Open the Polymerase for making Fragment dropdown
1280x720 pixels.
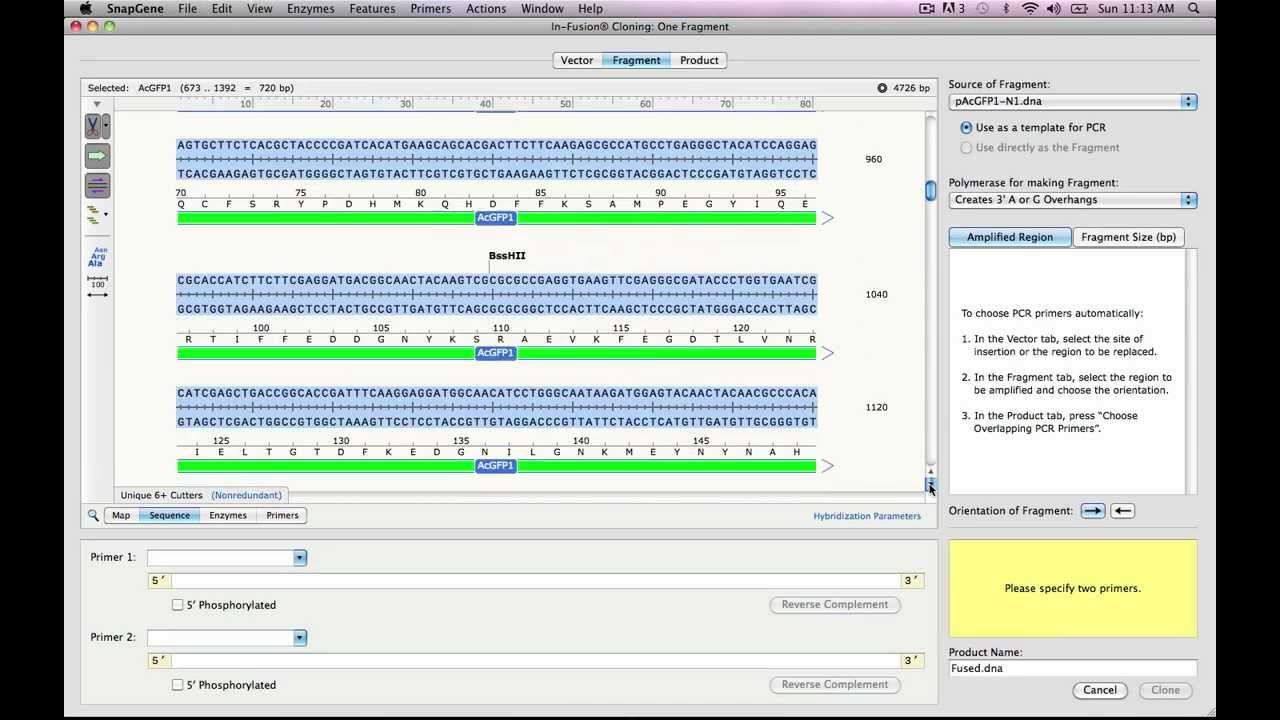pos(1072,200)
